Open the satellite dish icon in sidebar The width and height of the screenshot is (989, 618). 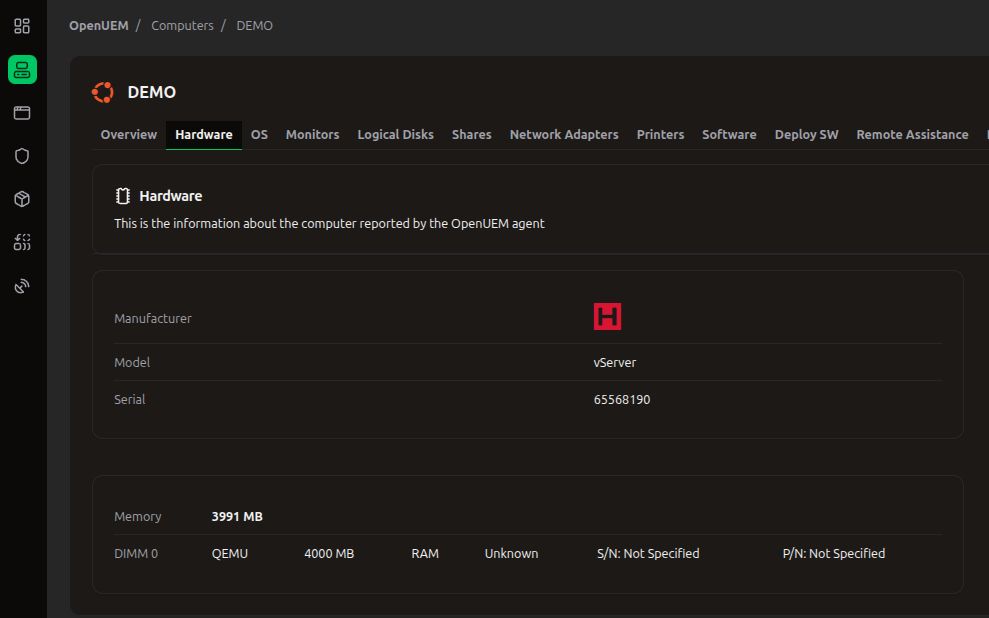pos(22,286)
